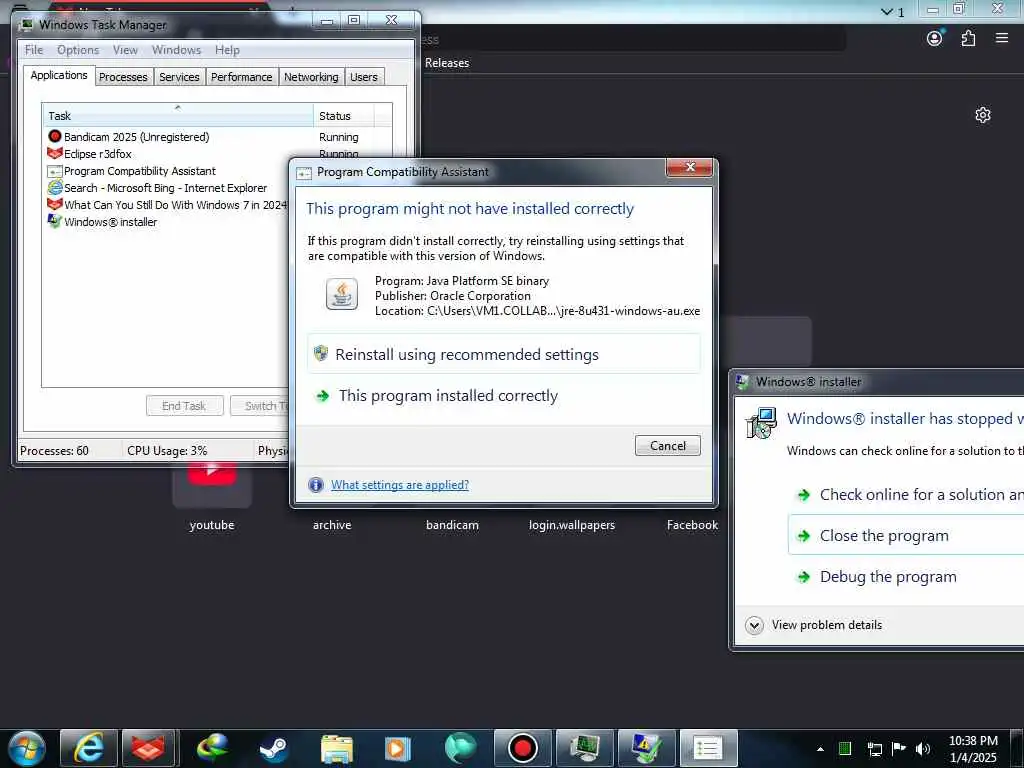Open the login.wallpapers shortcut label
1024x768 pixels.
coord(572,525)
